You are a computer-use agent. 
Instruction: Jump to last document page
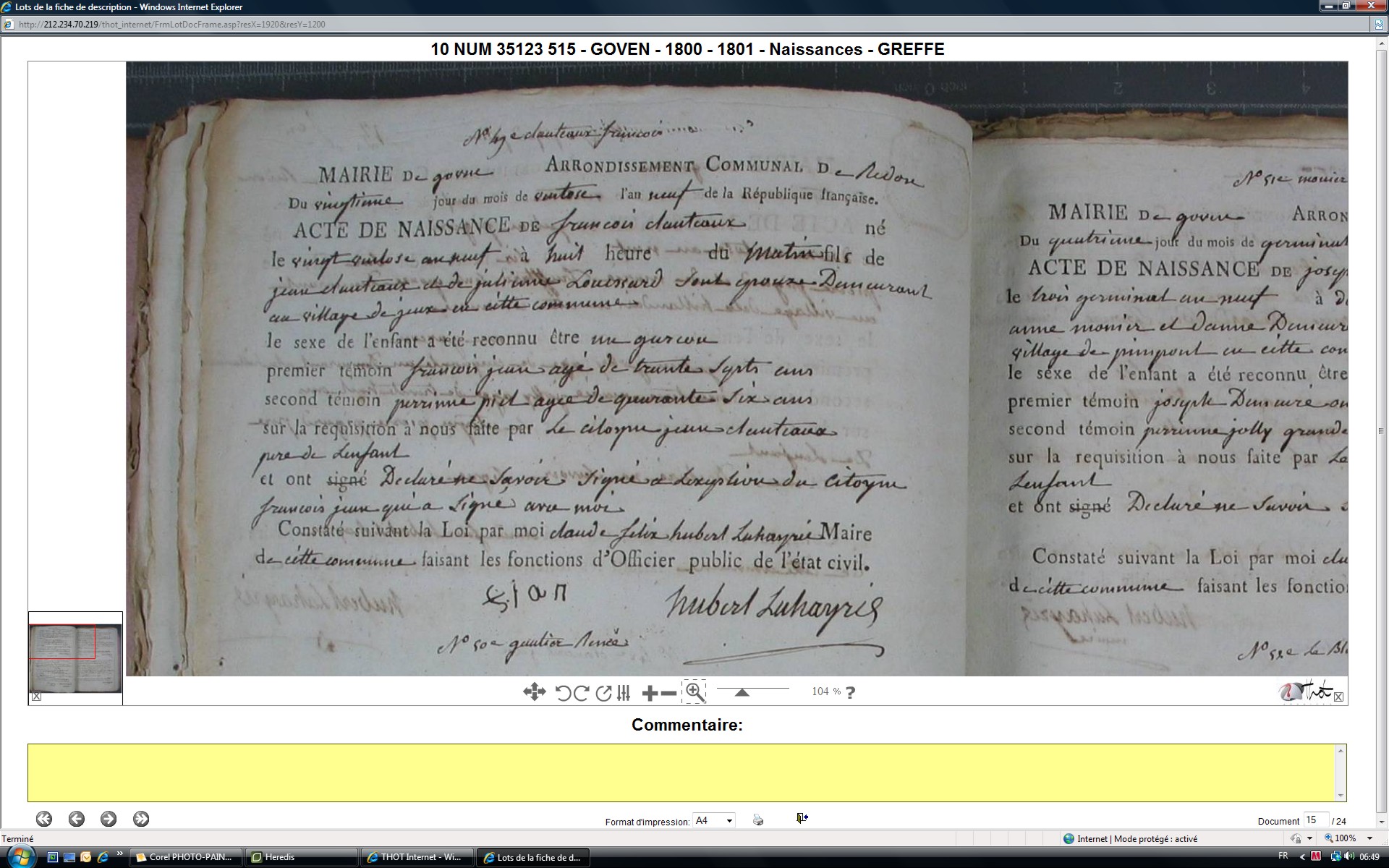click(x=141, y=819)
